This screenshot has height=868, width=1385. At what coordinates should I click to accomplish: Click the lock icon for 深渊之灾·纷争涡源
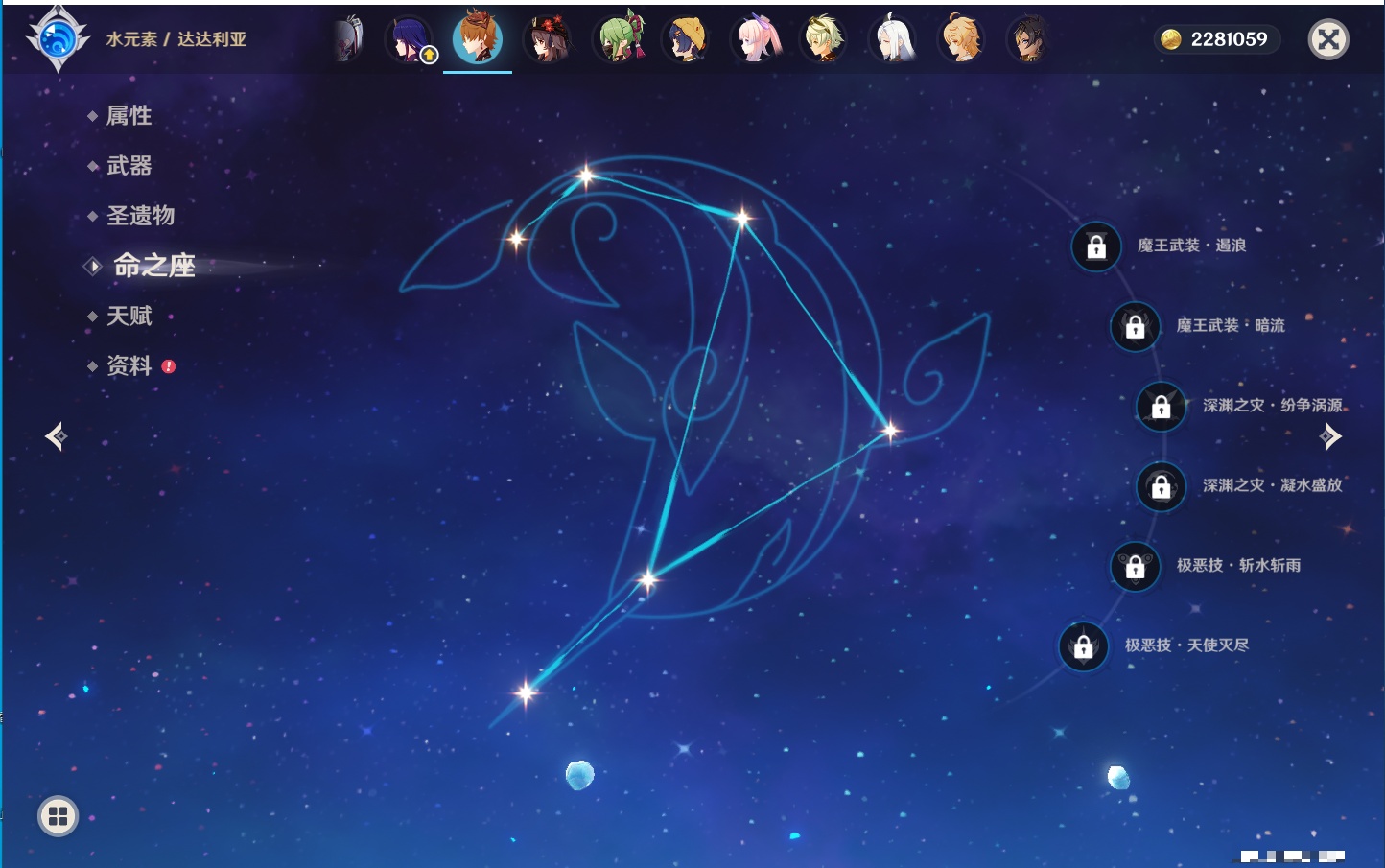[1161, 407]
